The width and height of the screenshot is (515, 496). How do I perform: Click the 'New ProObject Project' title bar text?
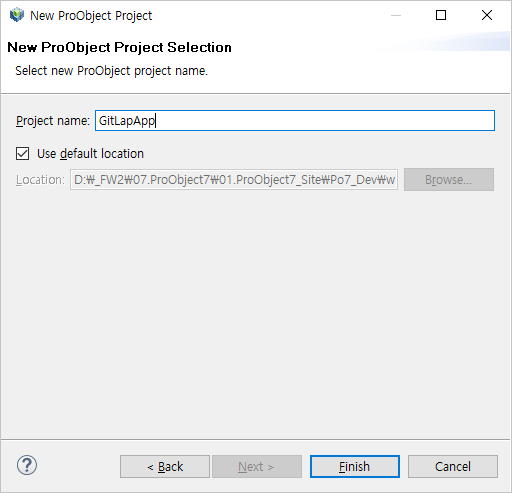coord(91,16)
